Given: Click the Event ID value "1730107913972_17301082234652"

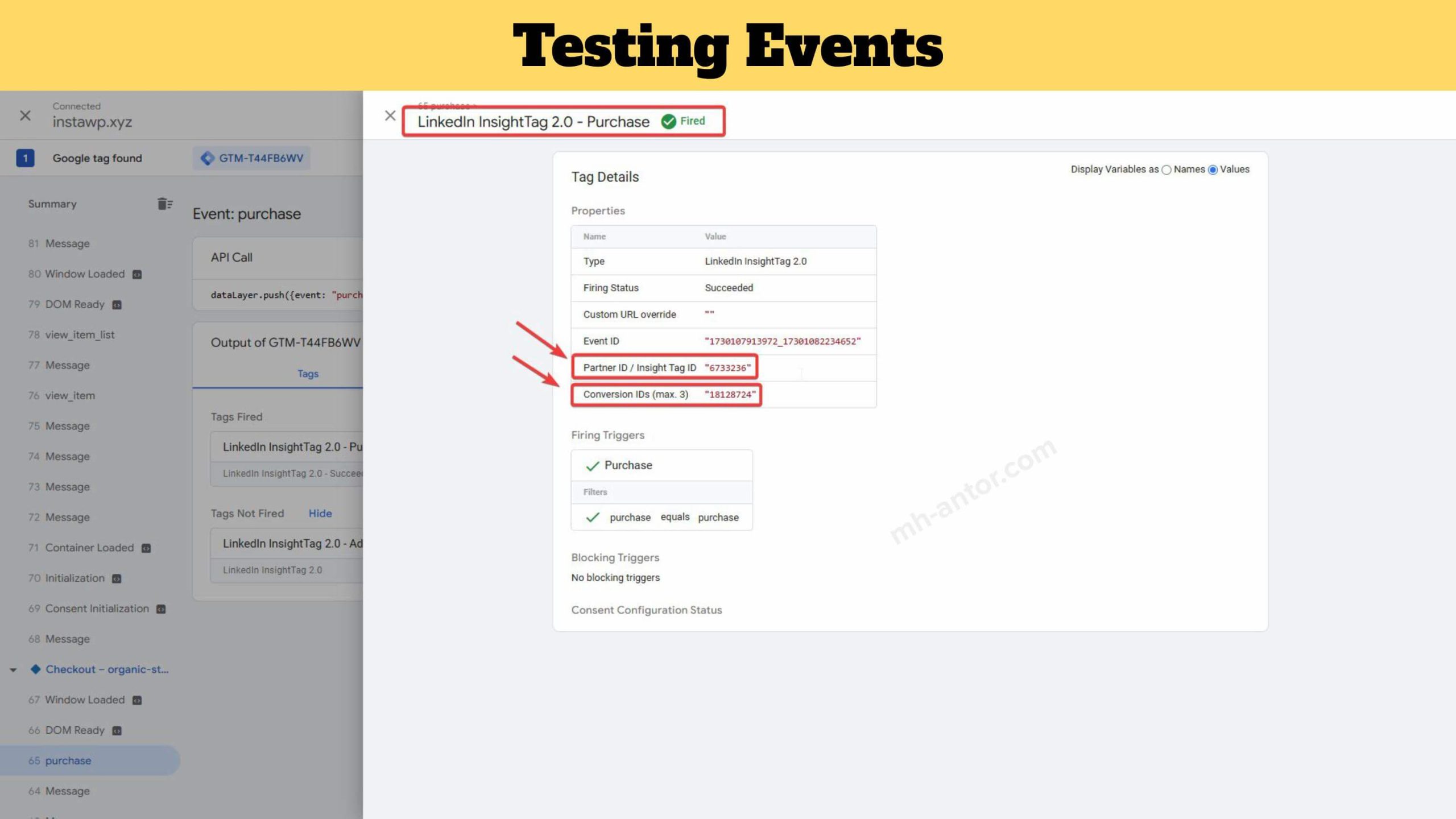Looking at the screenshot, I should (783, 341).
